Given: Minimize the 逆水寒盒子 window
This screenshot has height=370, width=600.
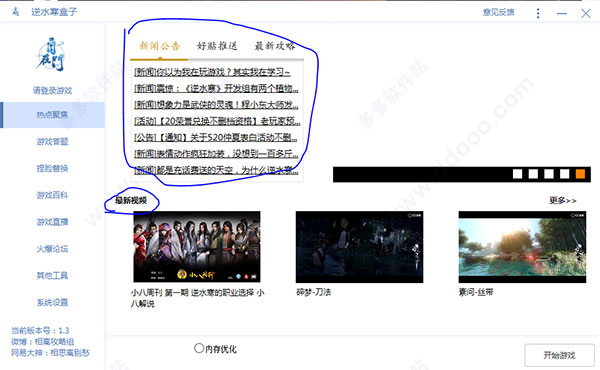Looking at the screenshot, I should pyautogui.click(x=561, y=13).
